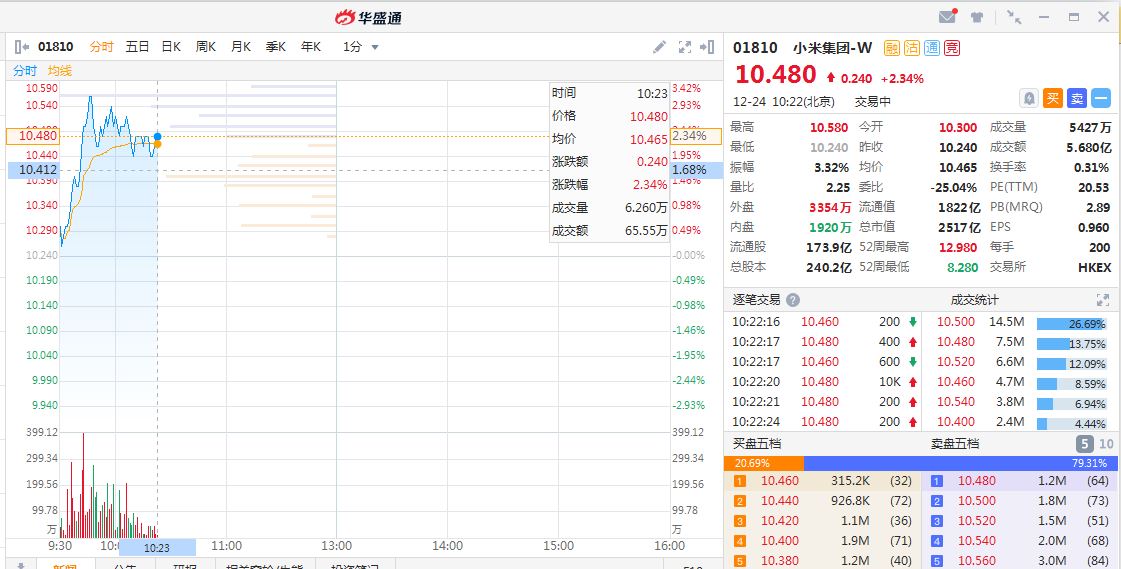Image resolution: width=1121 pixels, height=569 pixels.
Task: Open the skin/theme shirt icon
Action: [x=977, y=17]
